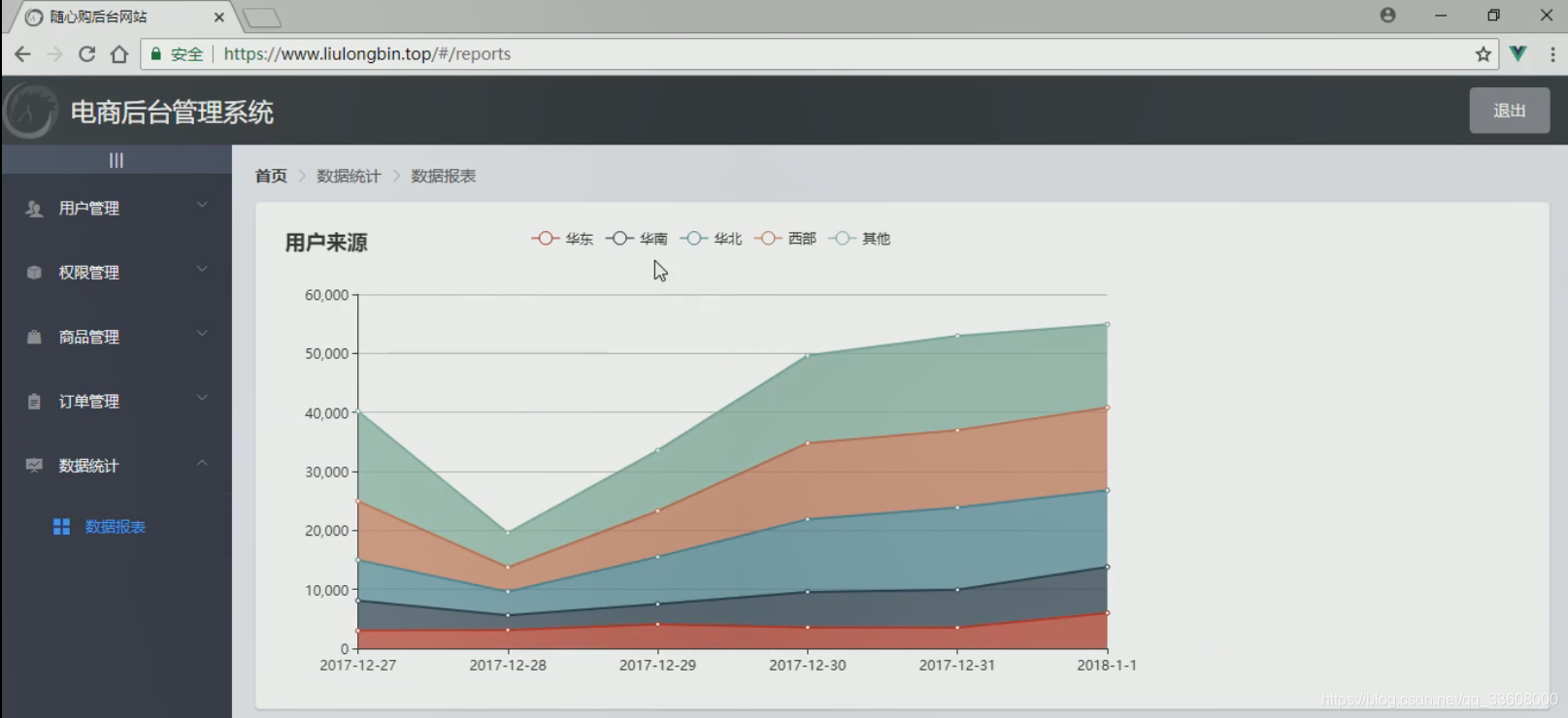Viewport: 1568px width, 718px height.
Task: Click the 用户管理 user icon
Action: (x=34, y=209)
